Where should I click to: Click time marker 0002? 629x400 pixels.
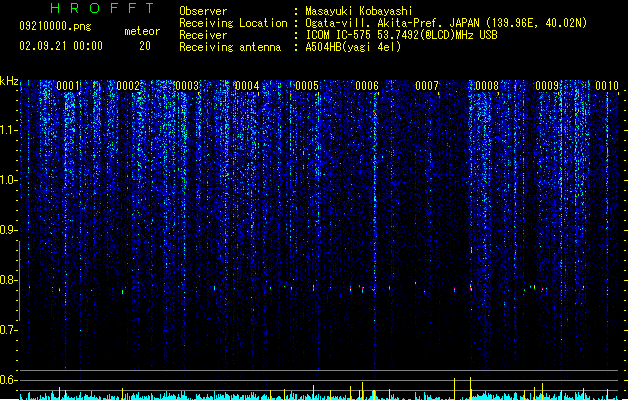[128, 86]
